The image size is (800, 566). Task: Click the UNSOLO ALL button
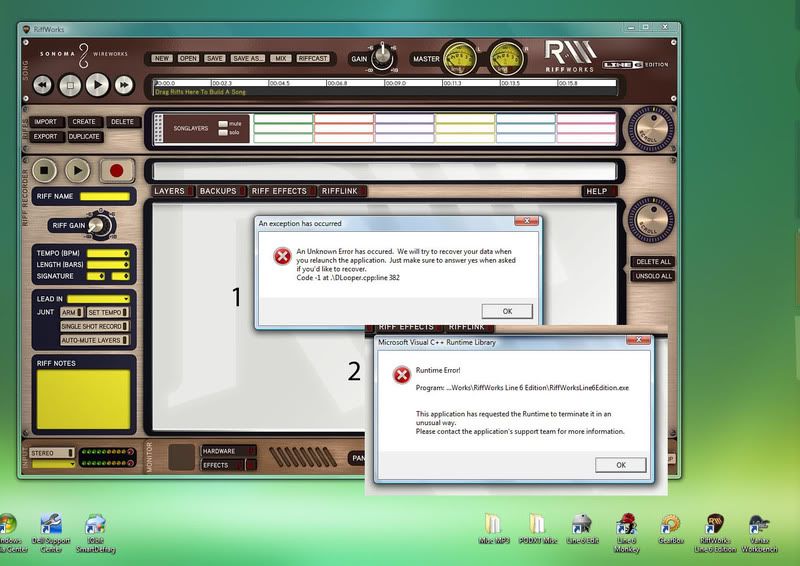click(653, 276)
